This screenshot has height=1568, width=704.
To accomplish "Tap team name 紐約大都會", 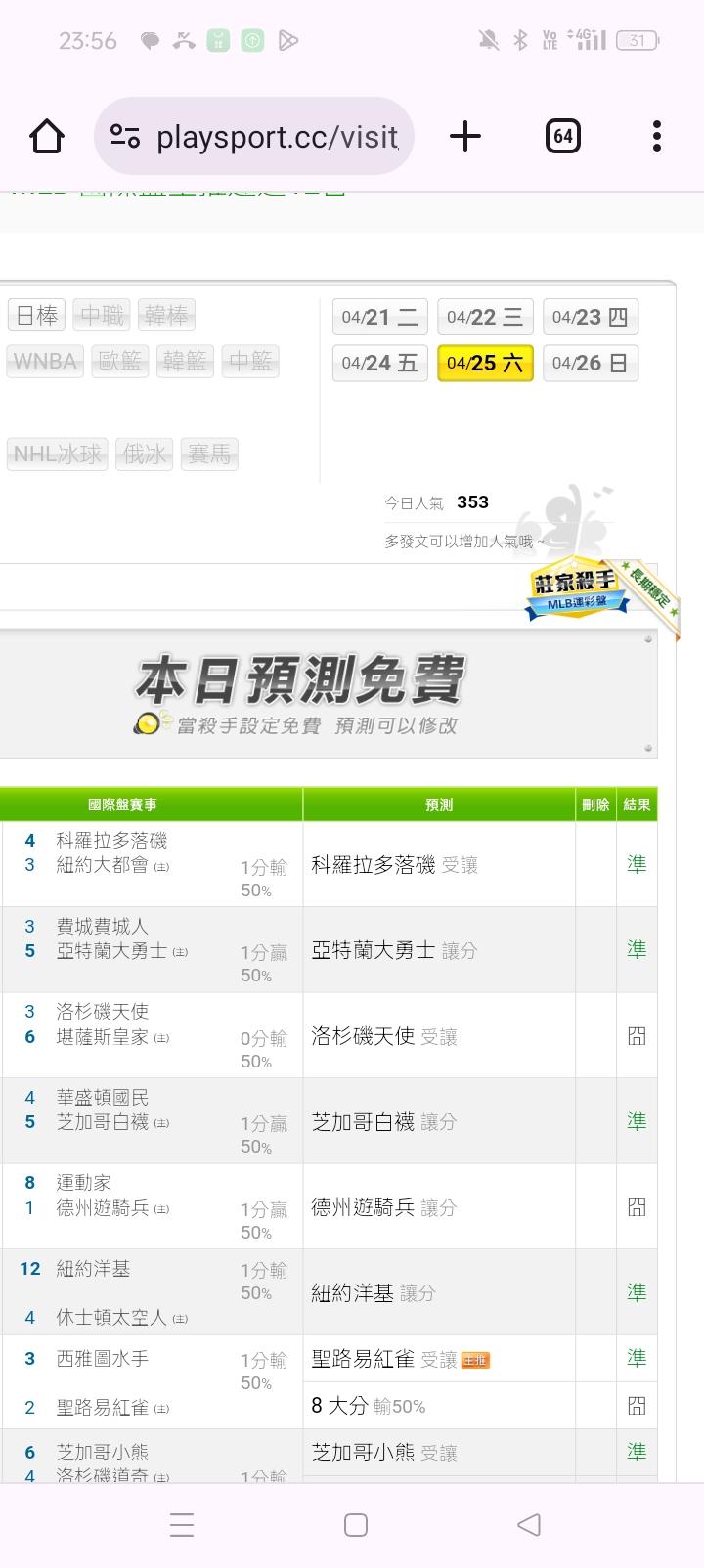I will (102, 865).
